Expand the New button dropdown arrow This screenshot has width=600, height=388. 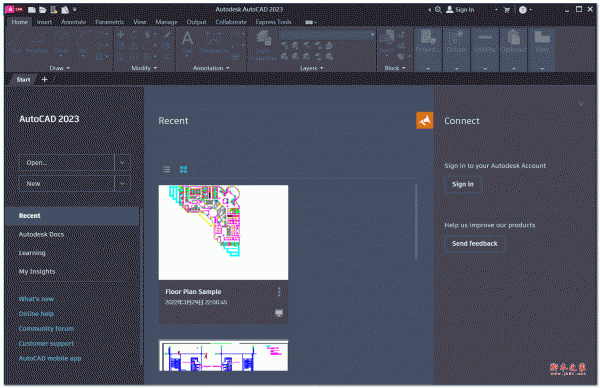point(122,184)
